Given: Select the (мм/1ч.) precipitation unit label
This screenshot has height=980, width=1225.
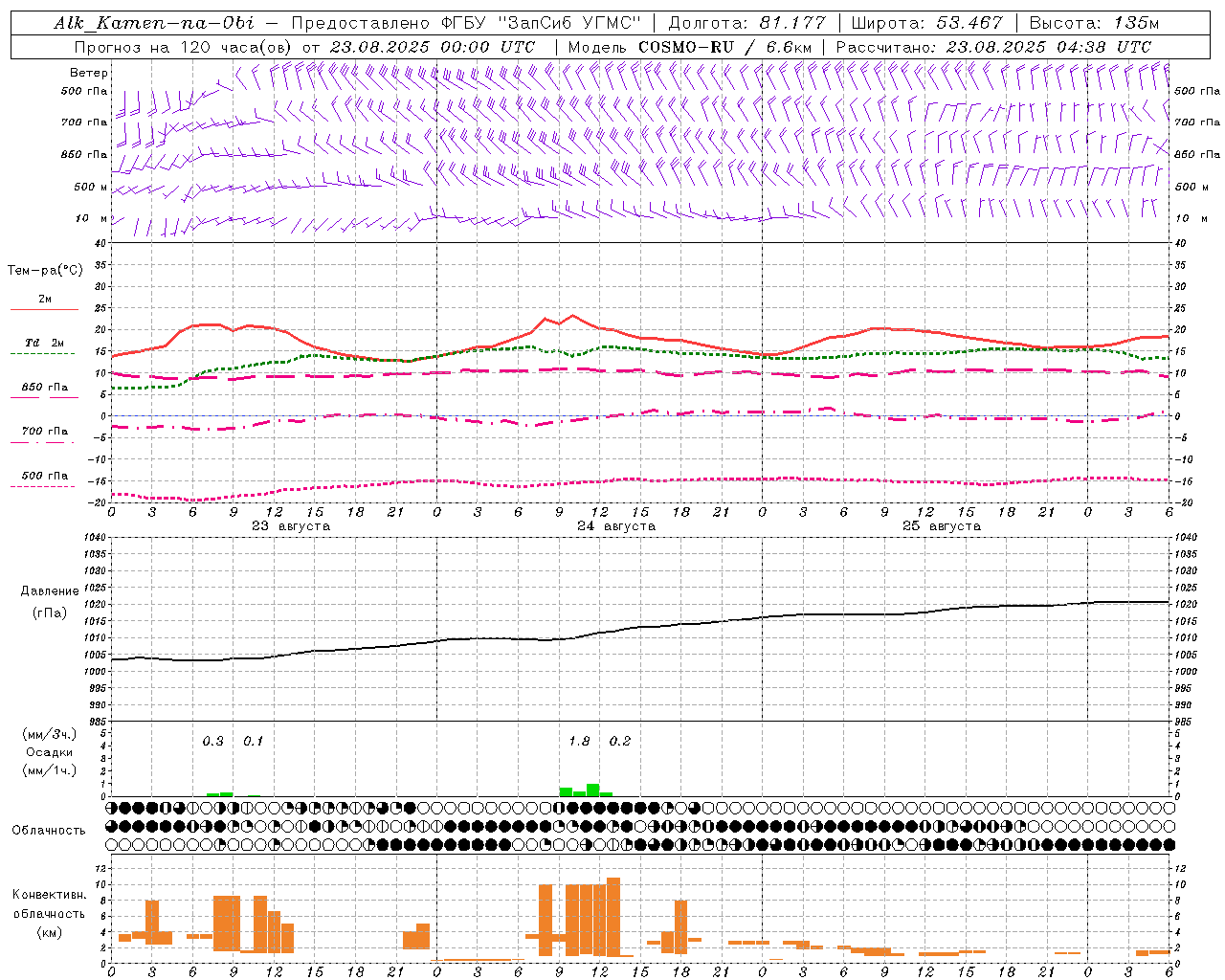Looking at the screenshot, I should (x=50, y=770).
